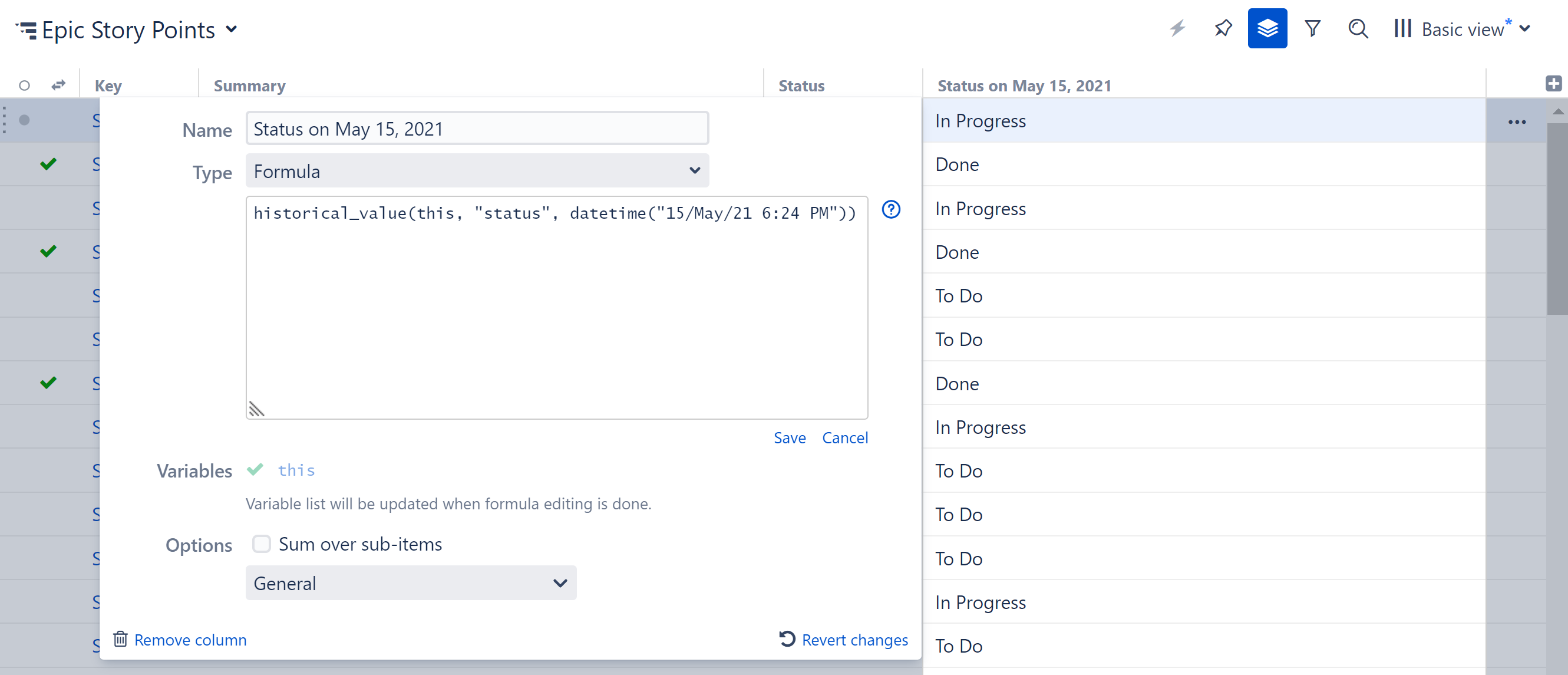Viewport: 1568px width, 675px height.
Task: Click the Save button
Action: 790,437
